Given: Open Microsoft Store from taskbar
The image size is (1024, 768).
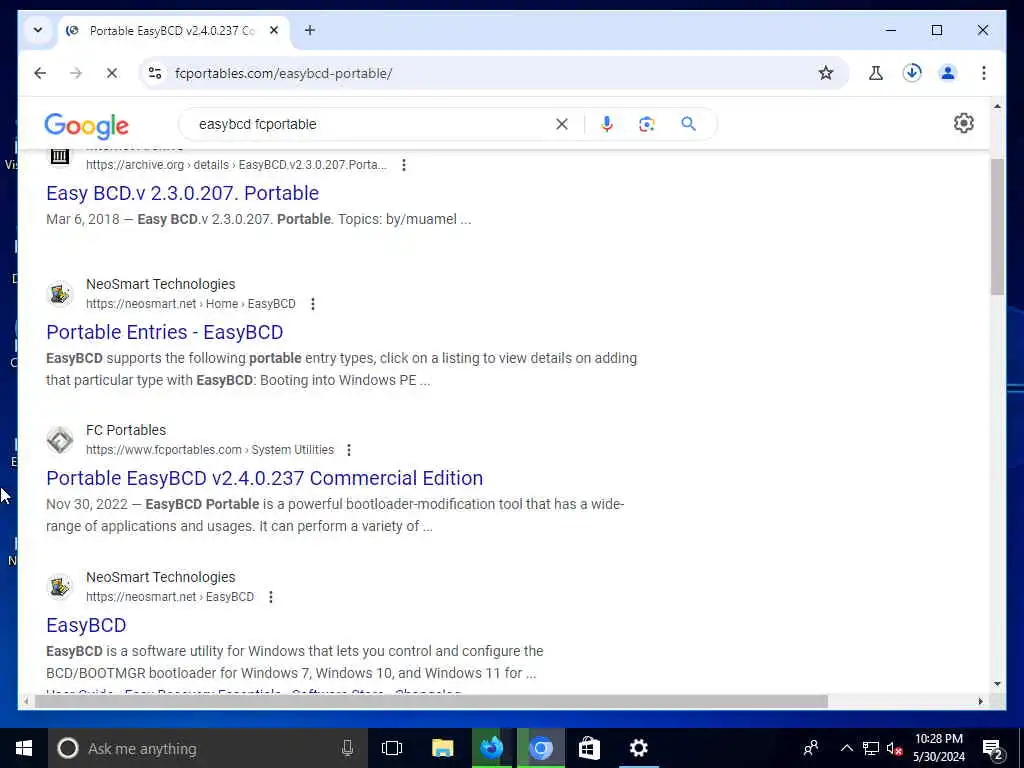Looking at the screenshot, I should 589,748.
